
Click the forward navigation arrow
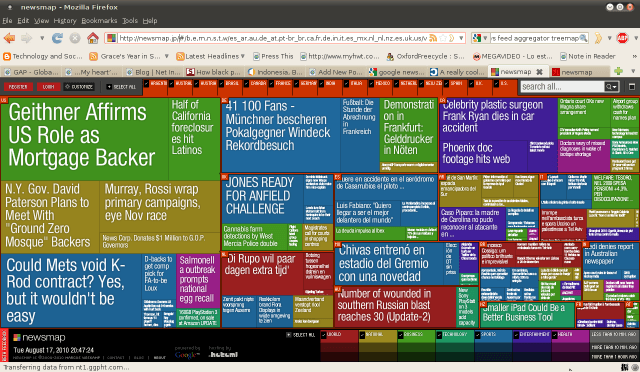pos(27,38)
